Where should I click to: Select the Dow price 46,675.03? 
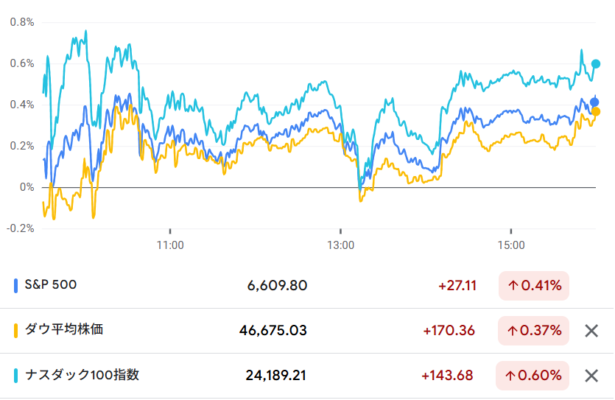click(272, 331)
